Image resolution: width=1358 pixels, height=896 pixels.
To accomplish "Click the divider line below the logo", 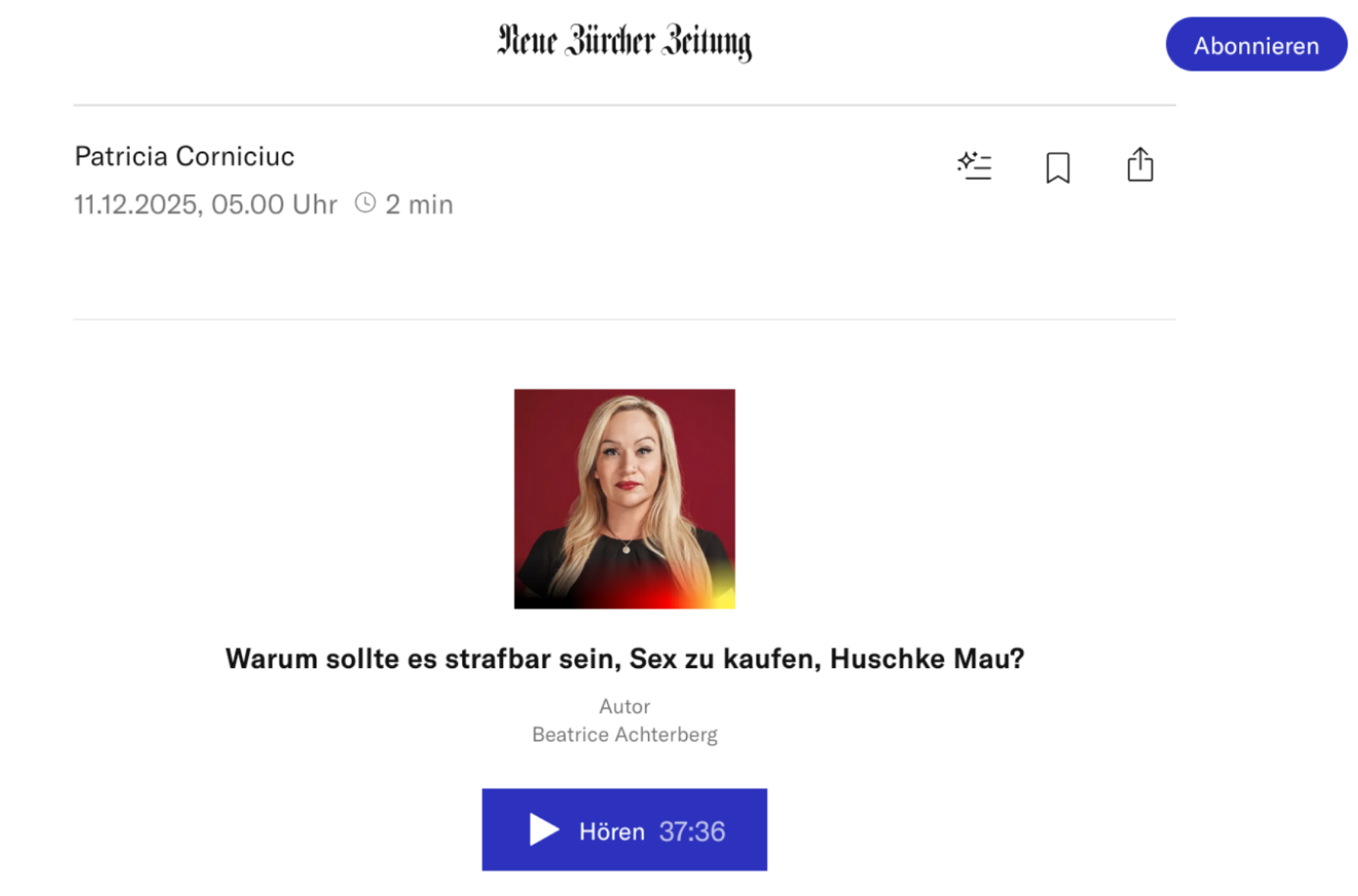I will tap(624, 105).
